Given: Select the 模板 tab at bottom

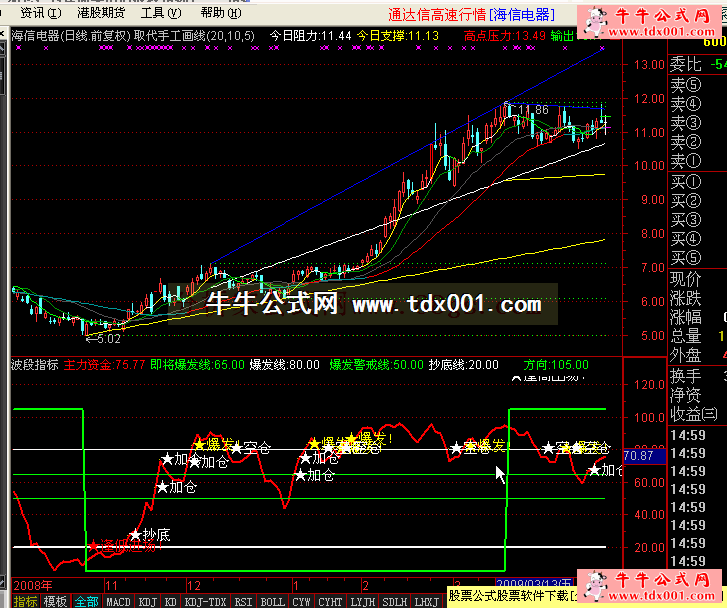Looking at the screenshot, I should (x=55, y=602).
